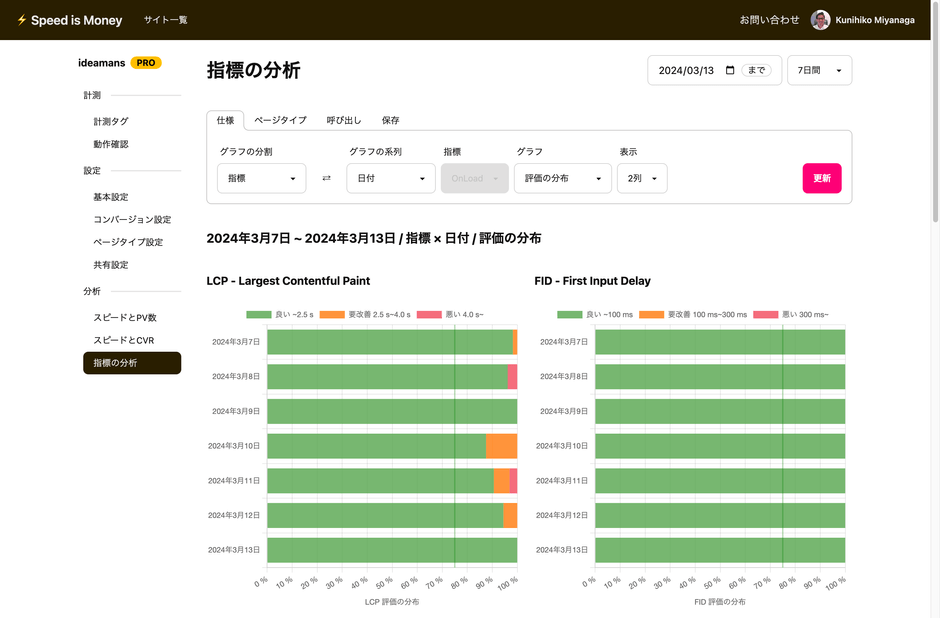
Task: Open the お問い合わせ link in header
Action: [769, 20]
